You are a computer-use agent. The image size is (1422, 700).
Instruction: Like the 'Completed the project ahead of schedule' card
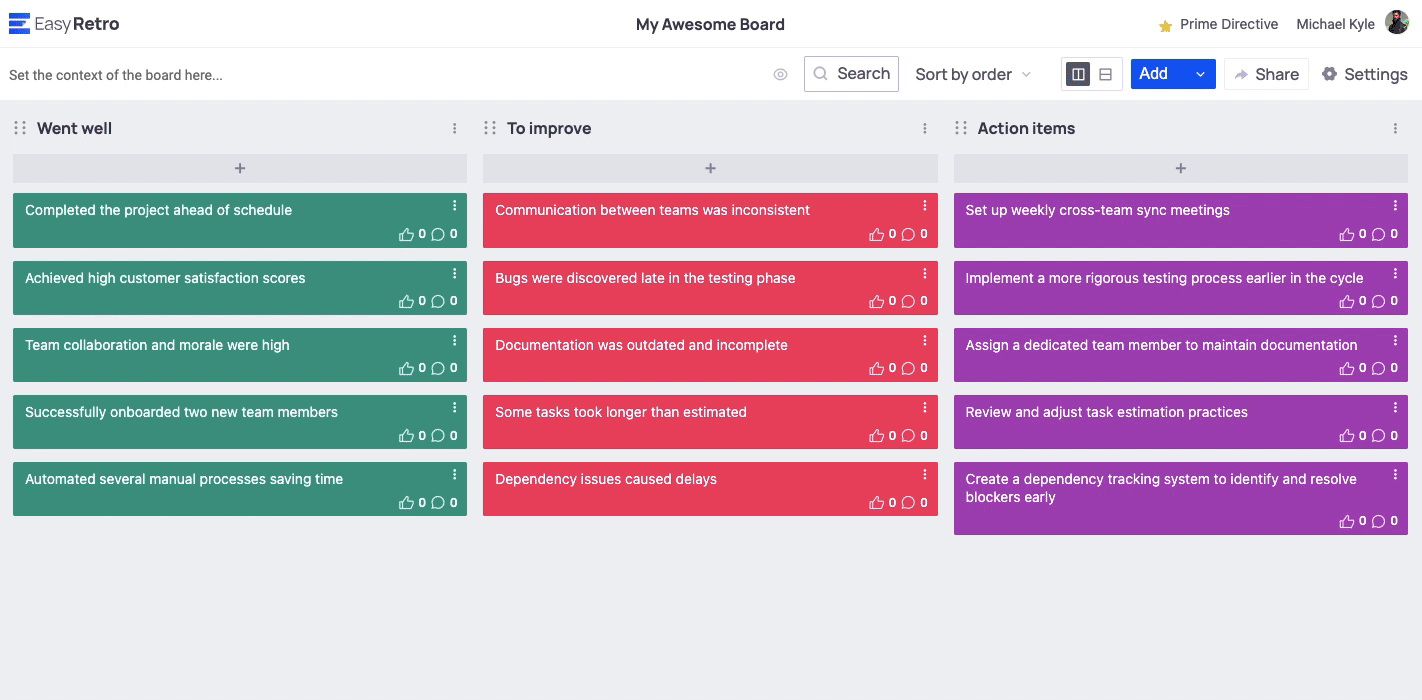pos(406,235)
